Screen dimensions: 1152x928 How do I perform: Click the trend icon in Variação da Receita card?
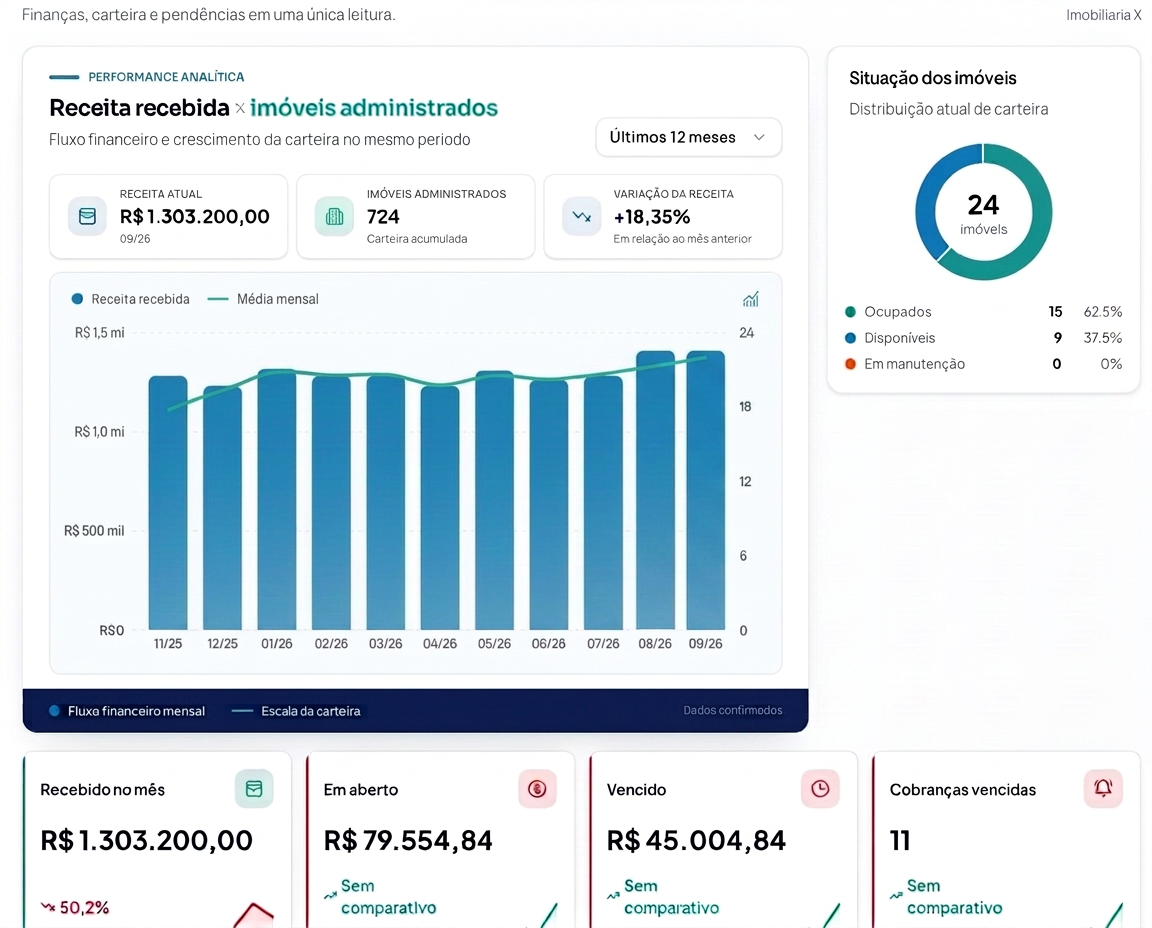pyautogui.click(x=582, y=217)
